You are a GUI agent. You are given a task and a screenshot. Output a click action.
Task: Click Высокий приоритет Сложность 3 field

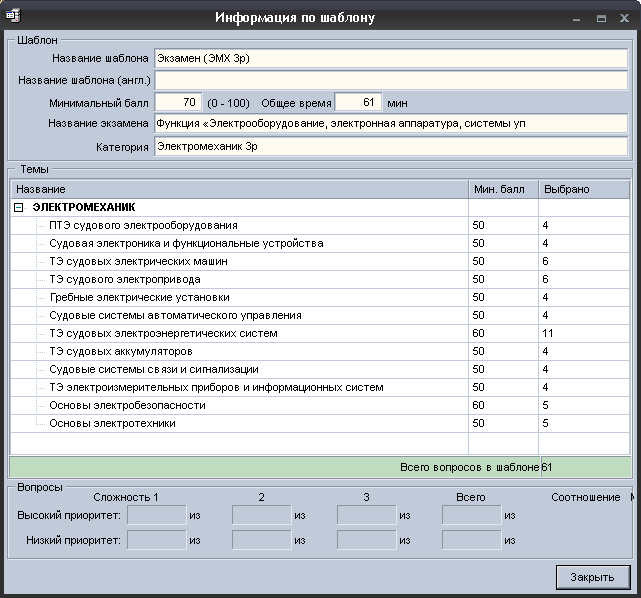click(x=367, y=515)
